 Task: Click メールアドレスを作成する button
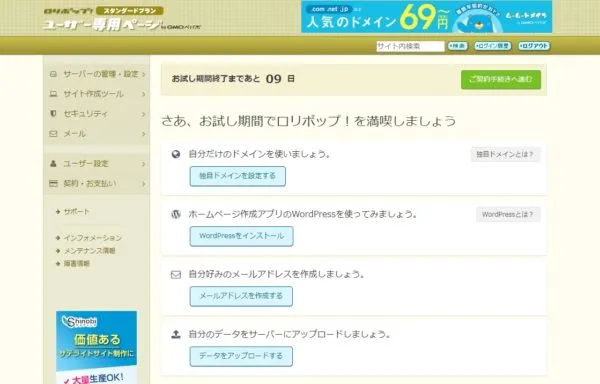point(241,296)
